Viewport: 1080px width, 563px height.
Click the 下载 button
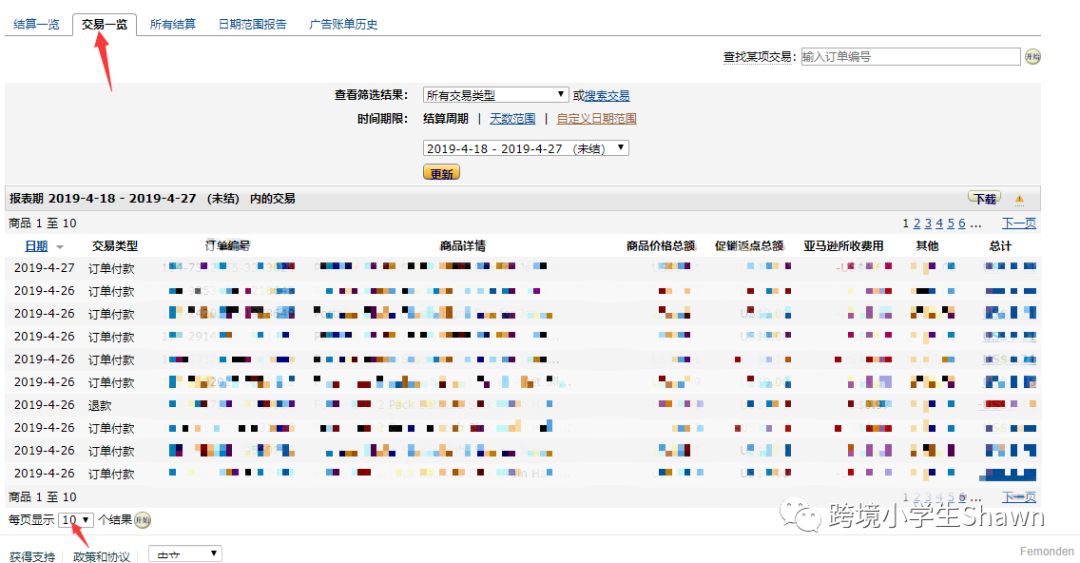[x=985, y=198]
